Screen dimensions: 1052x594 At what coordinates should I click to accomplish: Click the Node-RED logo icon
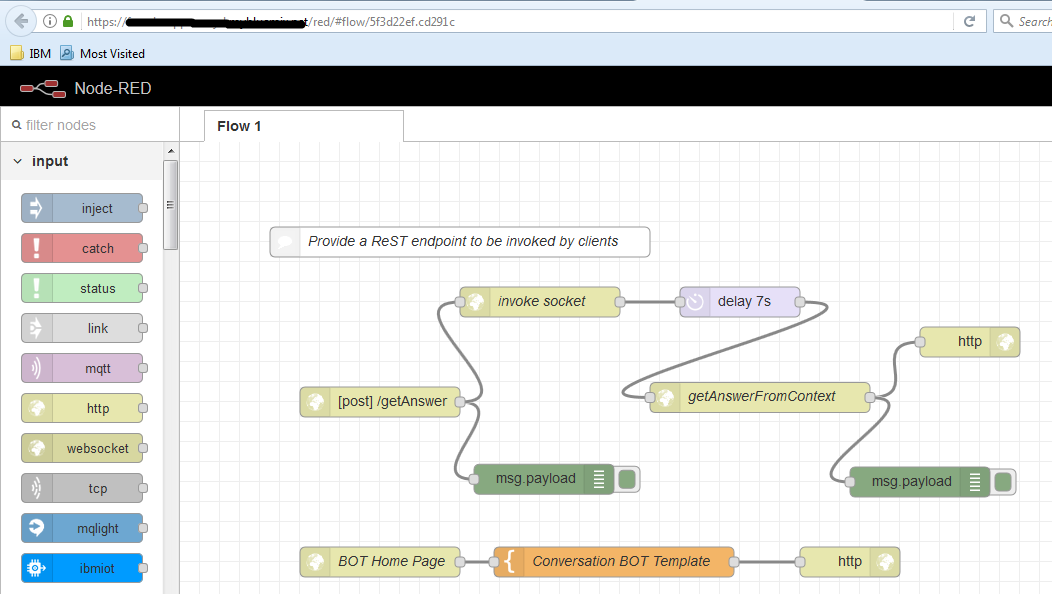[x=43, y=89]
